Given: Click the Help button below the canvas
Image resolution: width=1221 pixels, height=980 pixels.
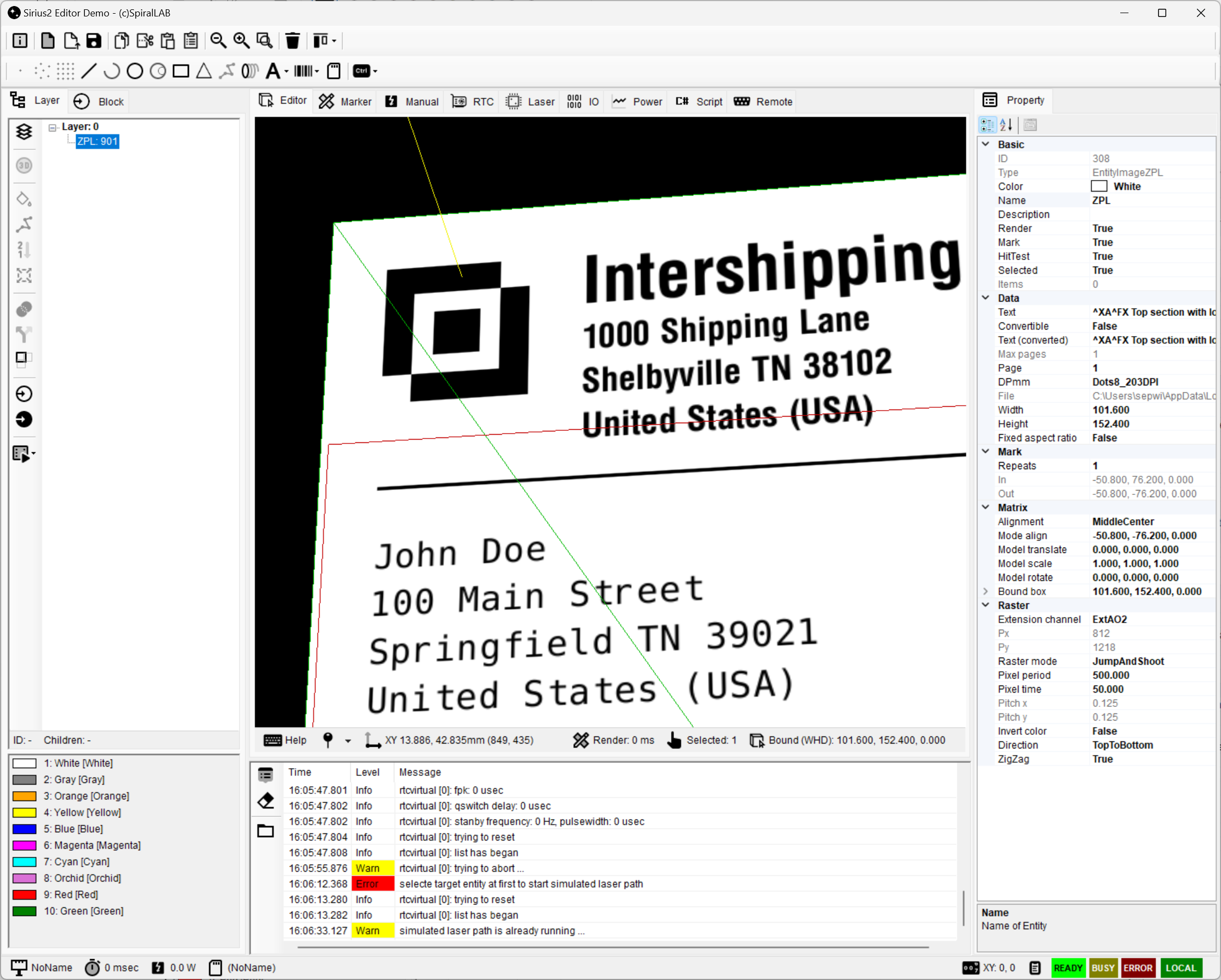Looking at the screenshot, I should (285, 741).
